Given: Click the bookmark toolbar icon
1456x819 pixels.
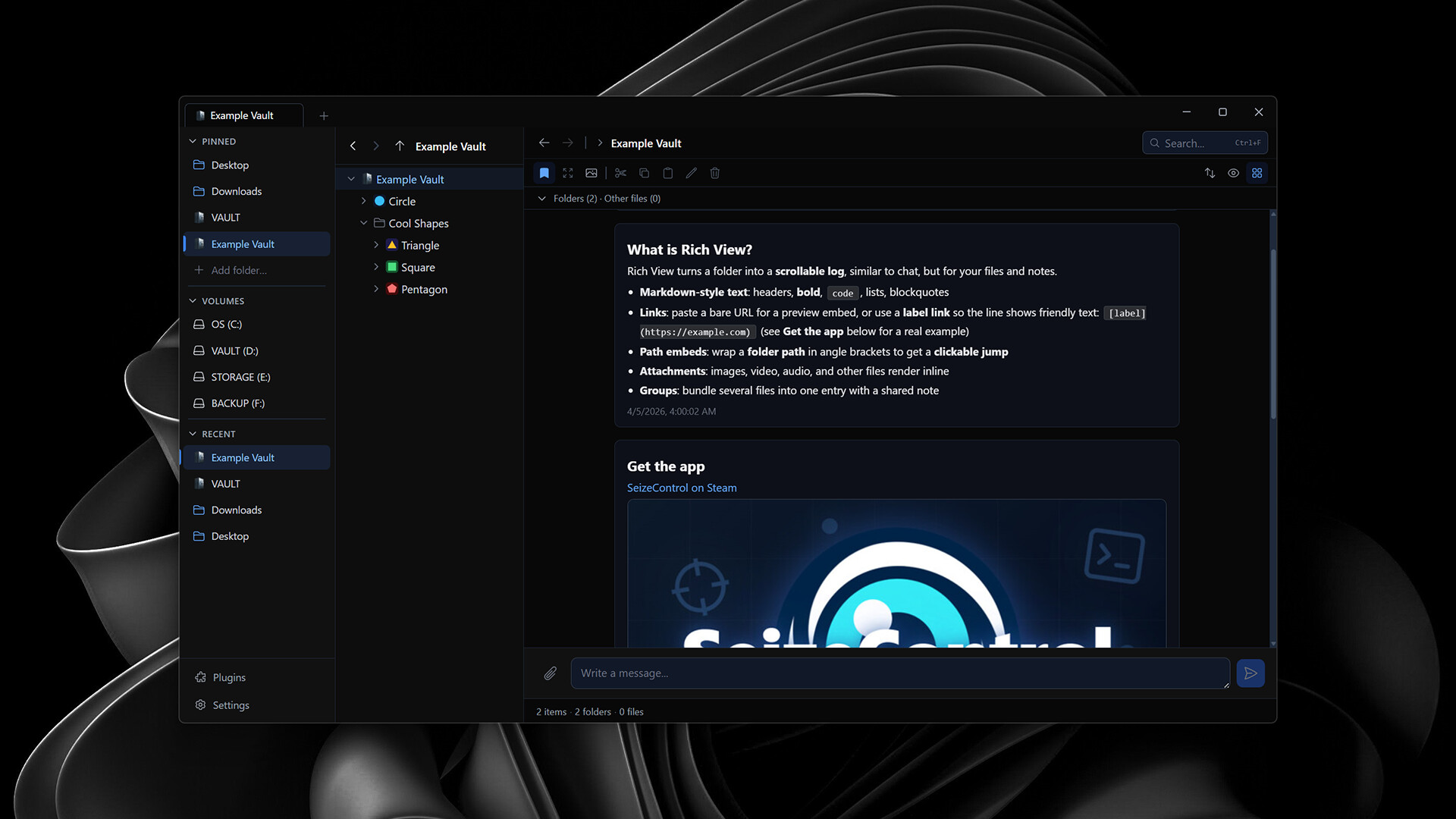Looking at the screenshot, I should 544,173.
